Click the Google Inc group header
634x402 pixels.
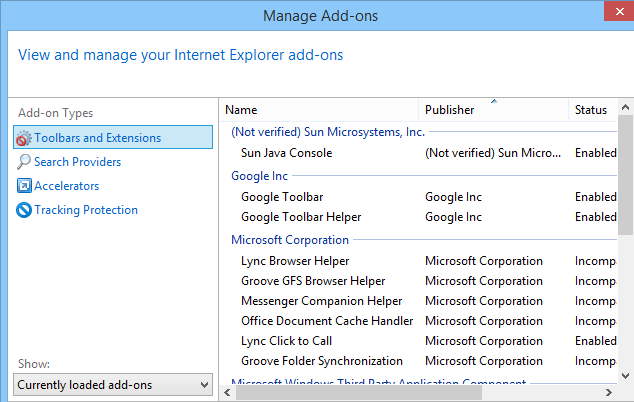[260, 176]
